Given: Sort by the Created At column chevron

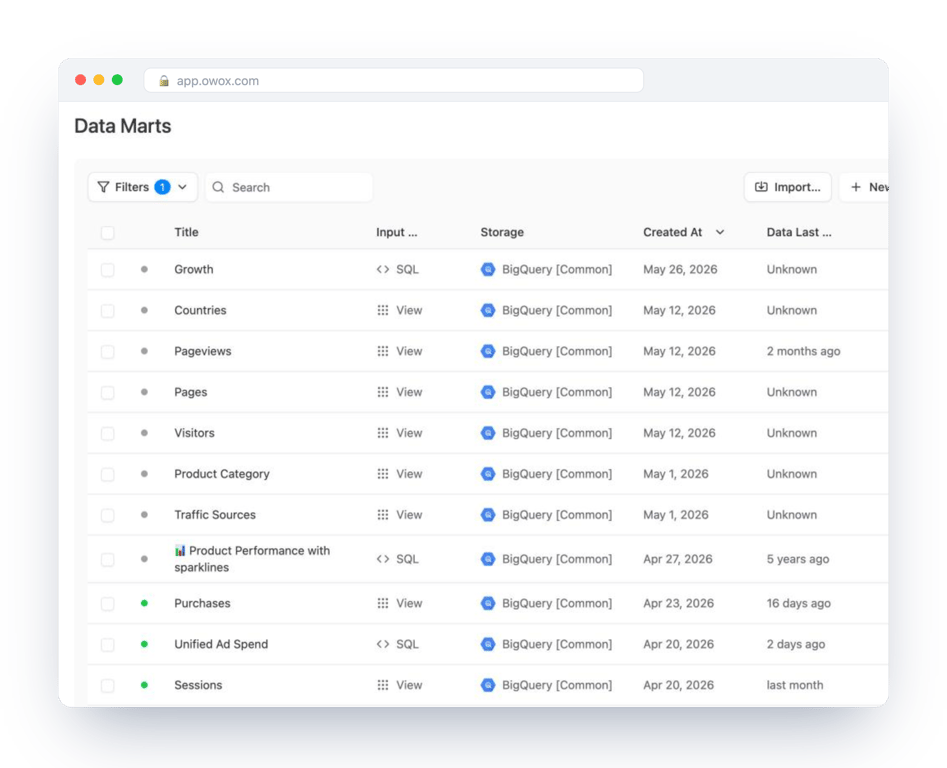Looking at the screenshot, I should 720,232.
